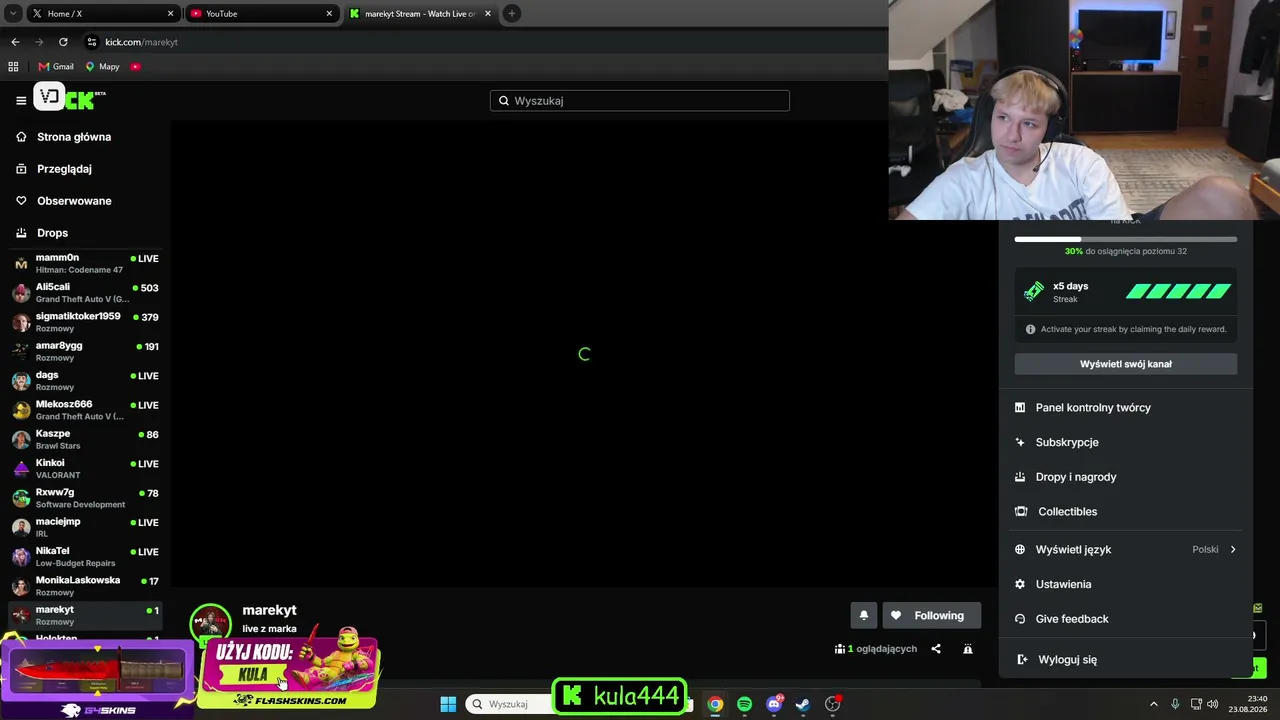
Task: Open the Windows Start menu
Action: pyautogui.click(x=448, y=704)
